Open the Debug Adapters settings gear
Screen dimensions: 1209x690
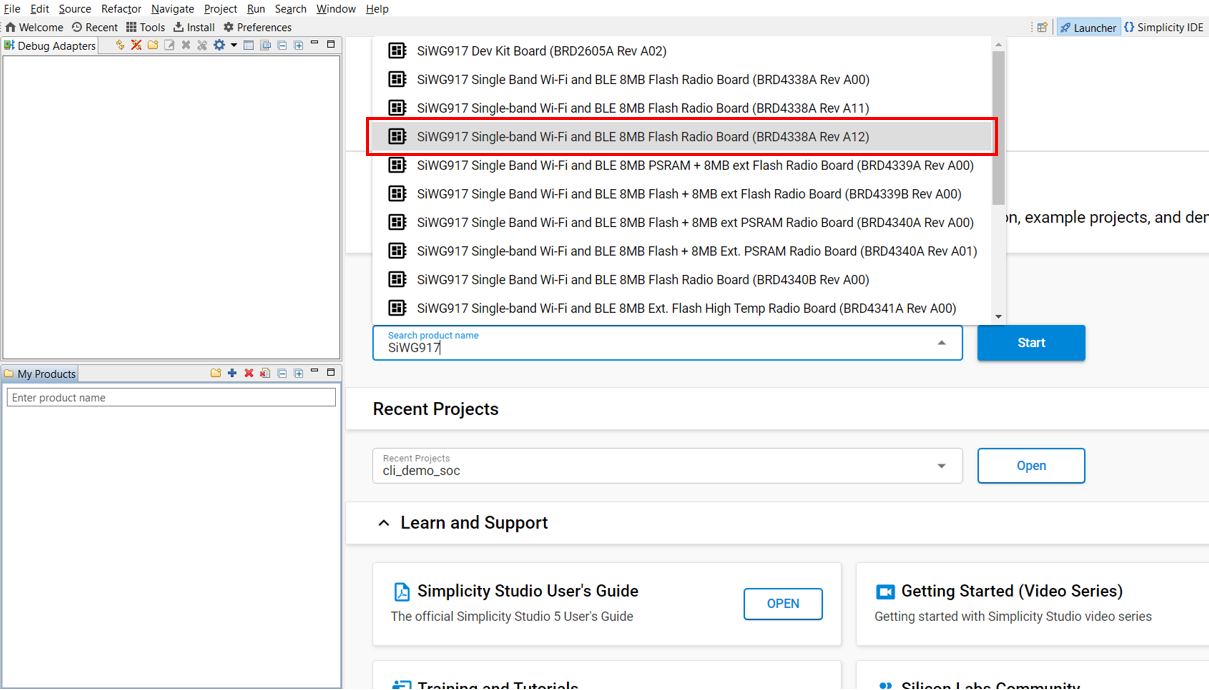219,45
